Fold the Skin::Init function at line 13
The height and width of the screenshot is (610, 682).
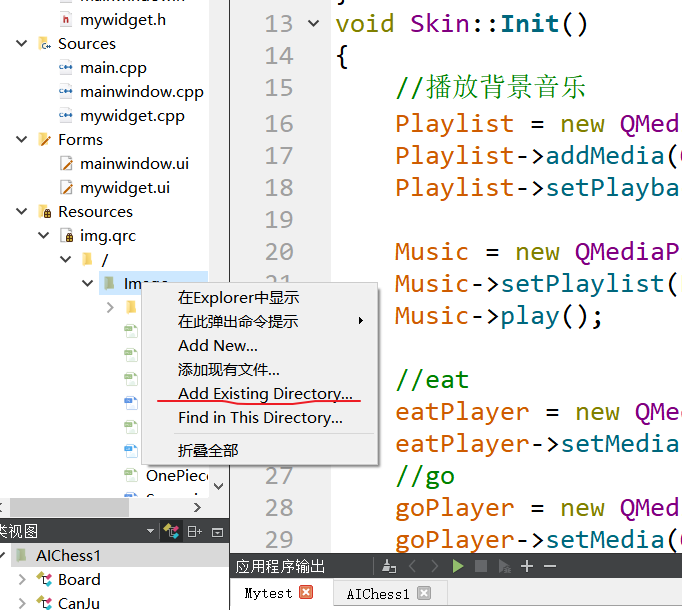pos(313,23)
